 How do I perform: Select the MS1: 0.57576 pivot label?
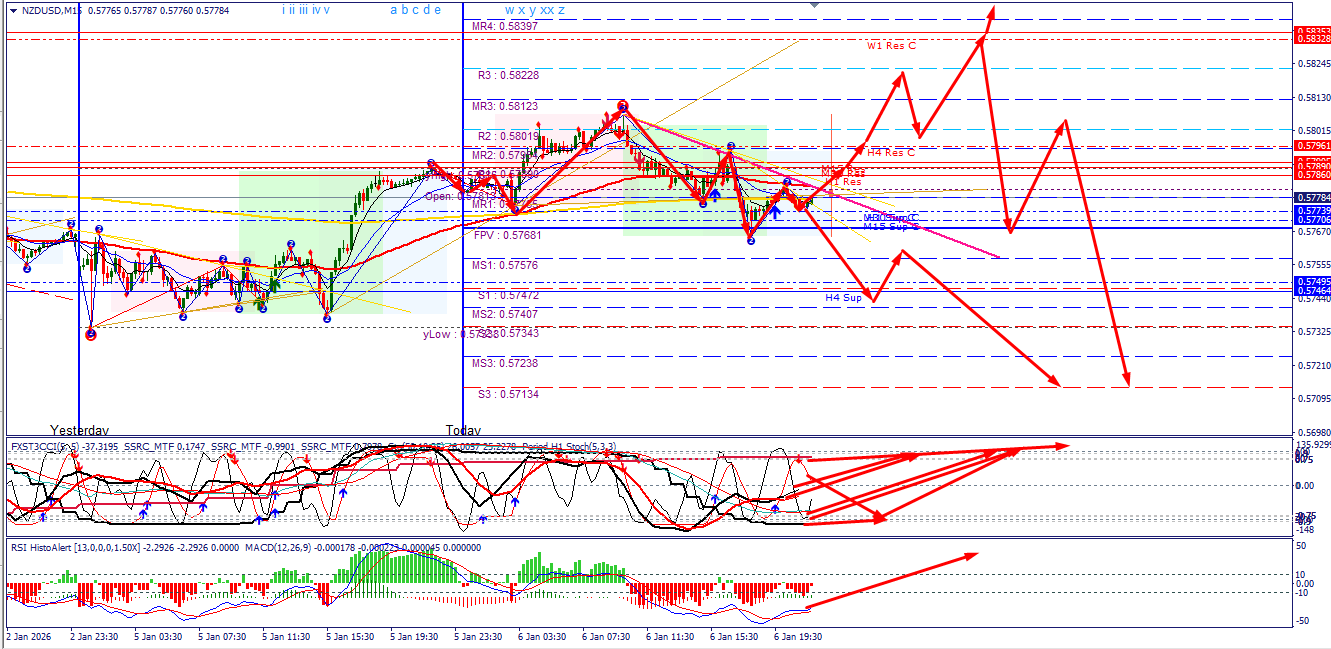tap(506, 266)
